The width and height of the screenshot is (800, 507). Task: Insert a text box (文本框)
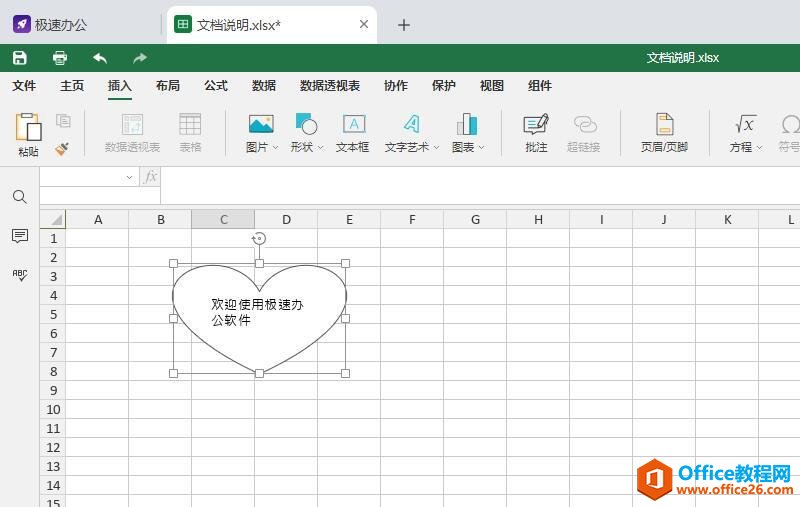point(353,133)
